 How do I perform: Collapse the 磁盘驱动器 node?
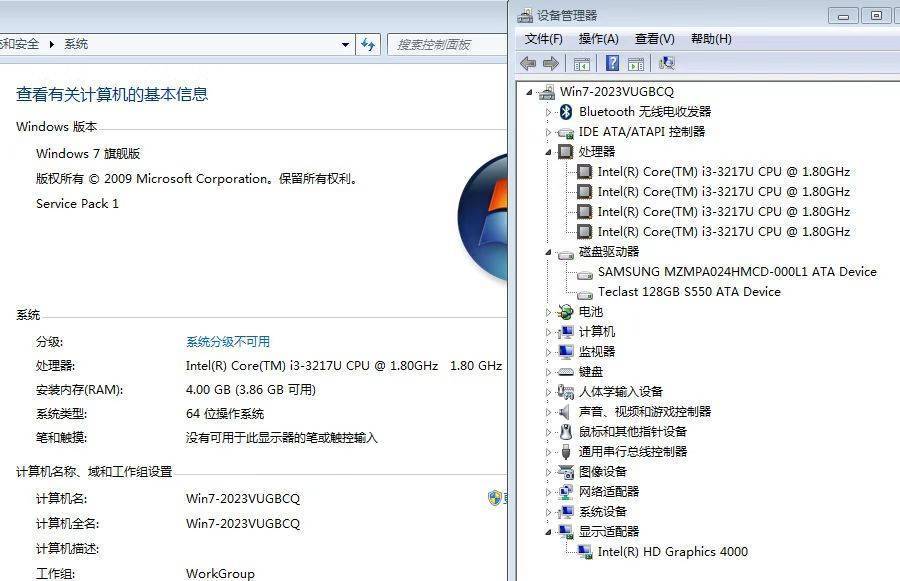[548, 252]
